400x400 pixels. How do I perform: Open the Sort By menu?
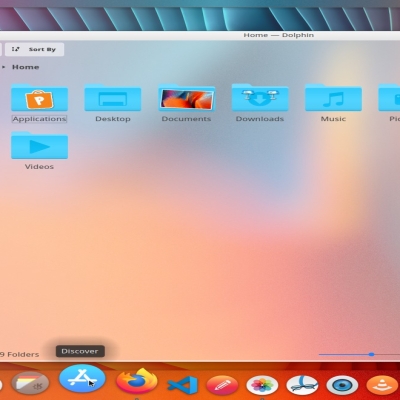click(34, 49)
